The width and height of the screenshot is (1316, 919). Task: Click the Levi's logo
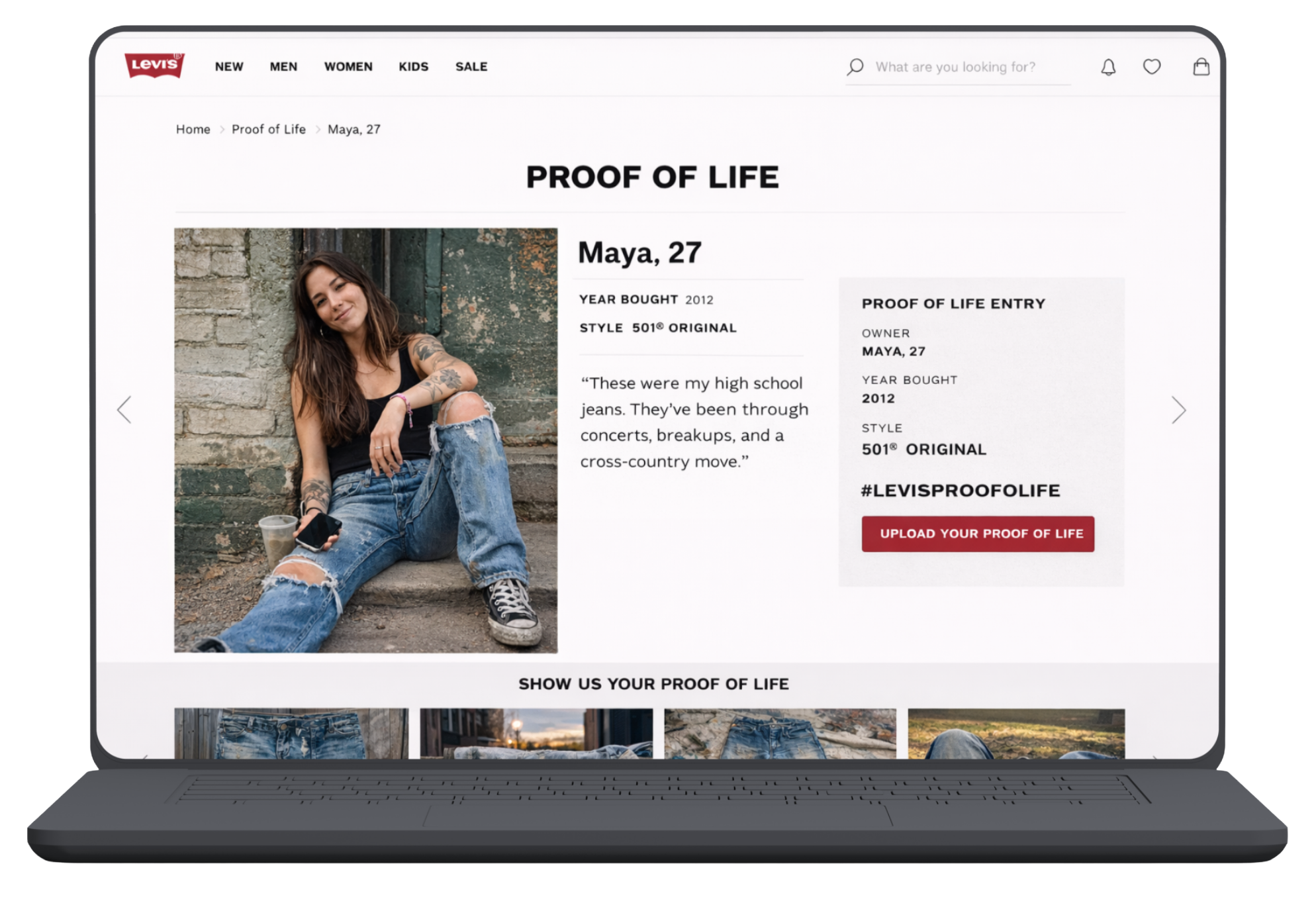click(x=154, y=65)
